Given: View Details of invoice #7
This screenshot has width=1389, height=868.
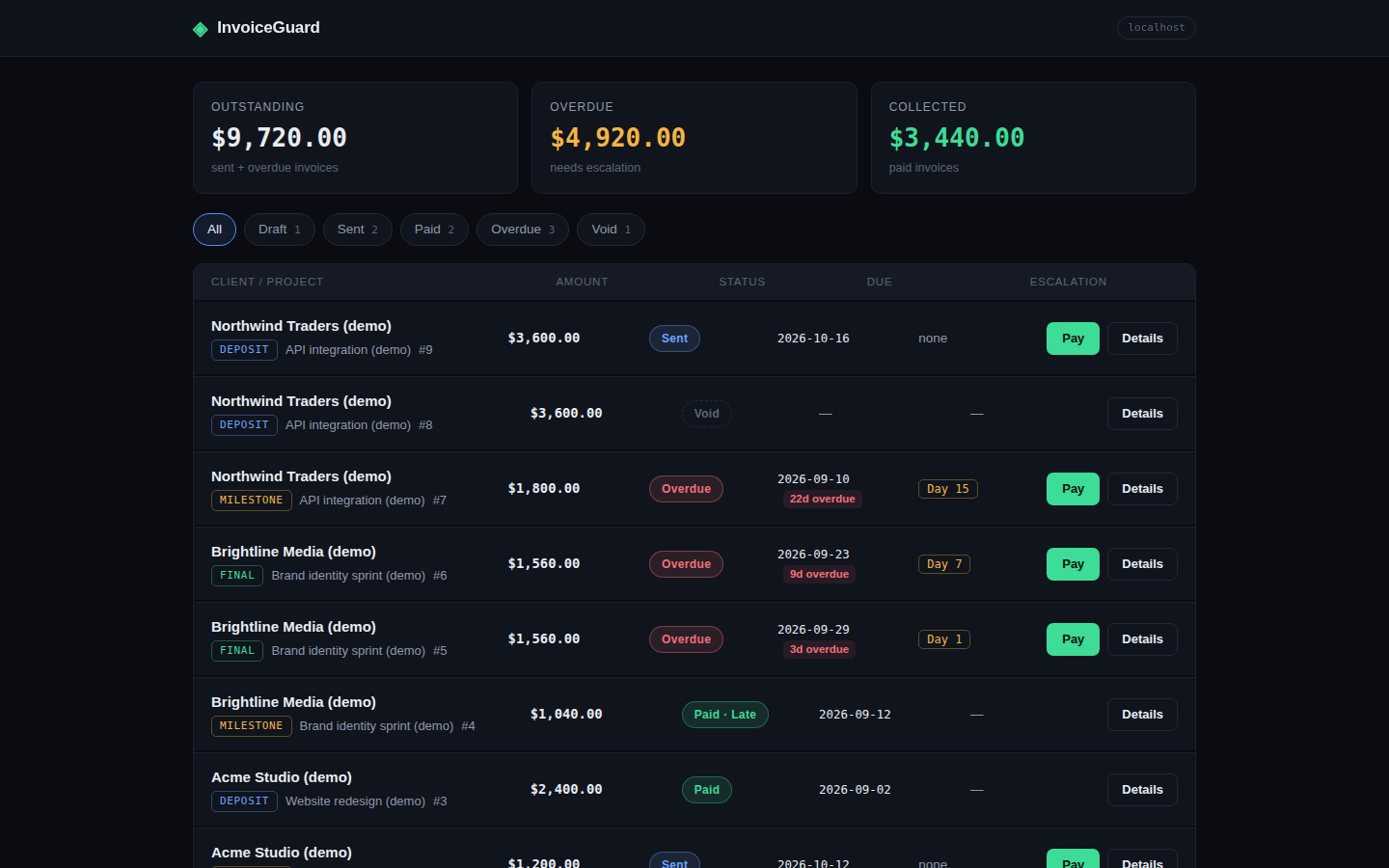Looking at the screenshot, I should (x=1142, y=489).
